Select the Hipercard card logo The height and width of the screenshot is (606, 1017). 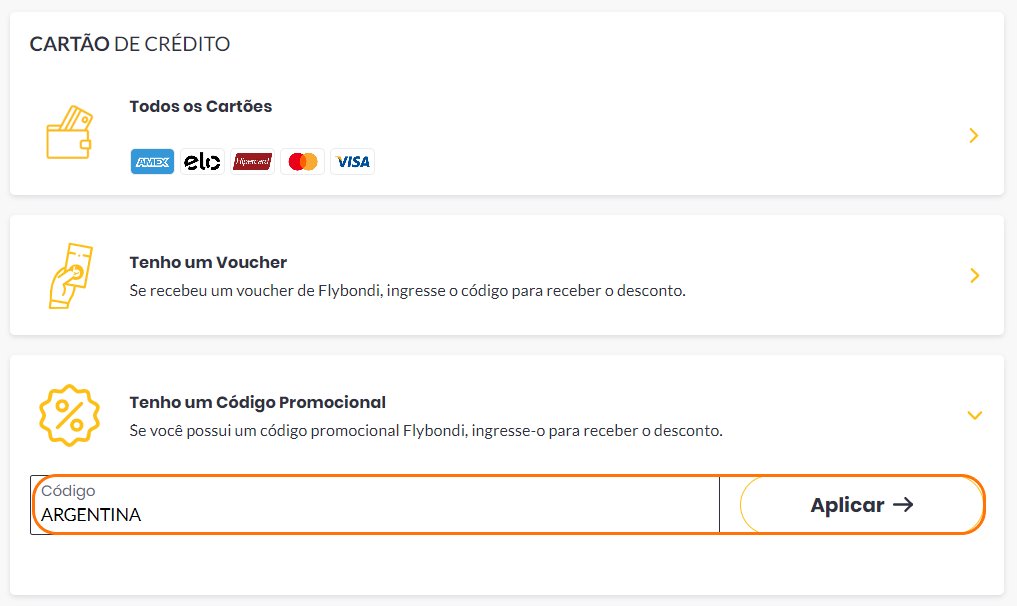coord(252,162)
